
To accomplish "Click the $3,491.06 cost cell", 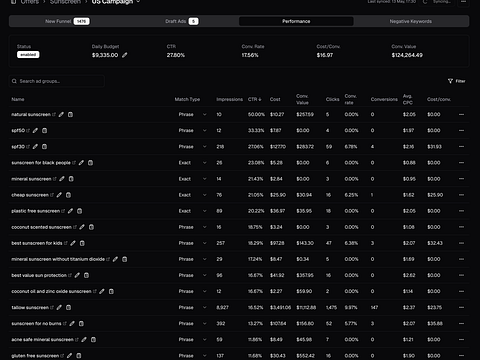I will pos(280,307).
